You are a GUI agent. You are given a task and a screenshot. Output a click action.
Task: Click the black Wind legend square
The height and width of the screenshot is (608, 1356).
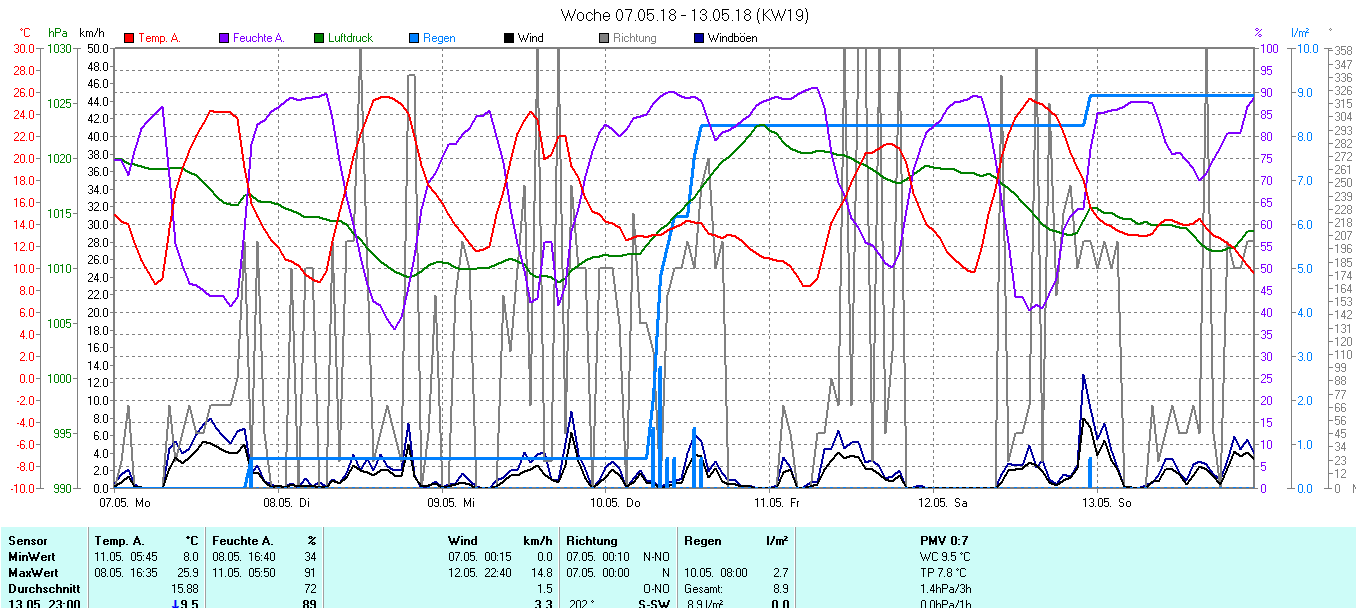(x=509, y=38)
